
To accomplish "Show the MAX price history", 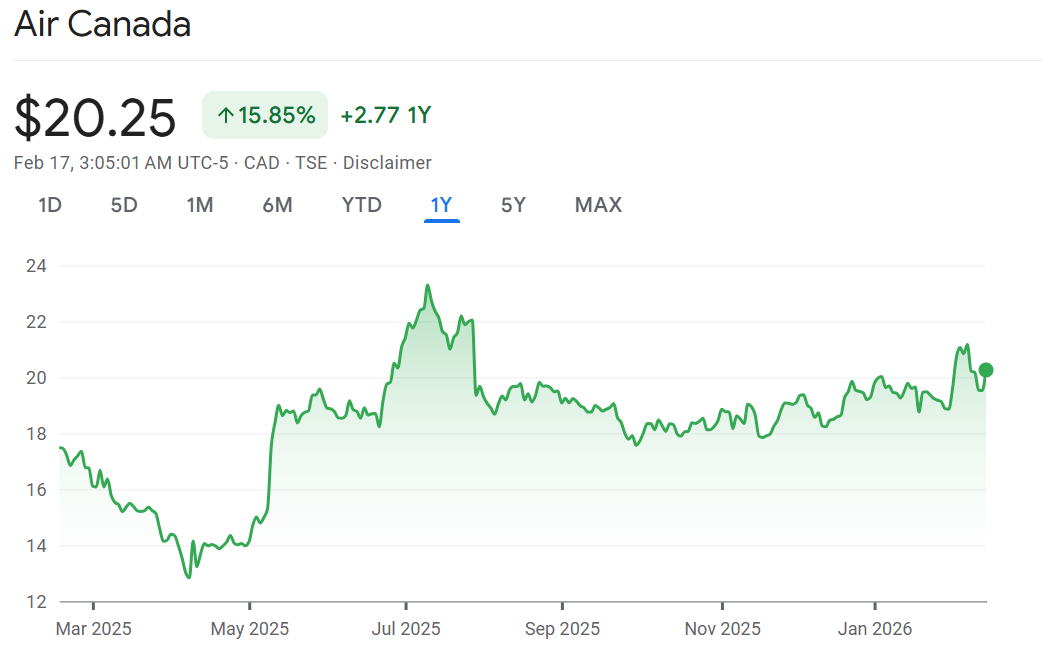I will click(x=598, y=205).
